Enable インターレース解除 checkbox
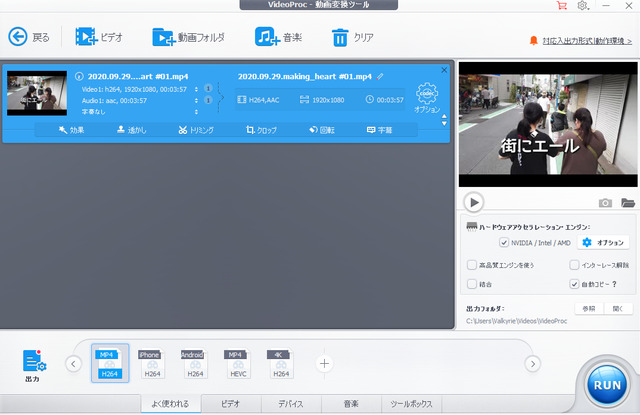The width and height of the screenshot is (640, 415). (574, 265)
